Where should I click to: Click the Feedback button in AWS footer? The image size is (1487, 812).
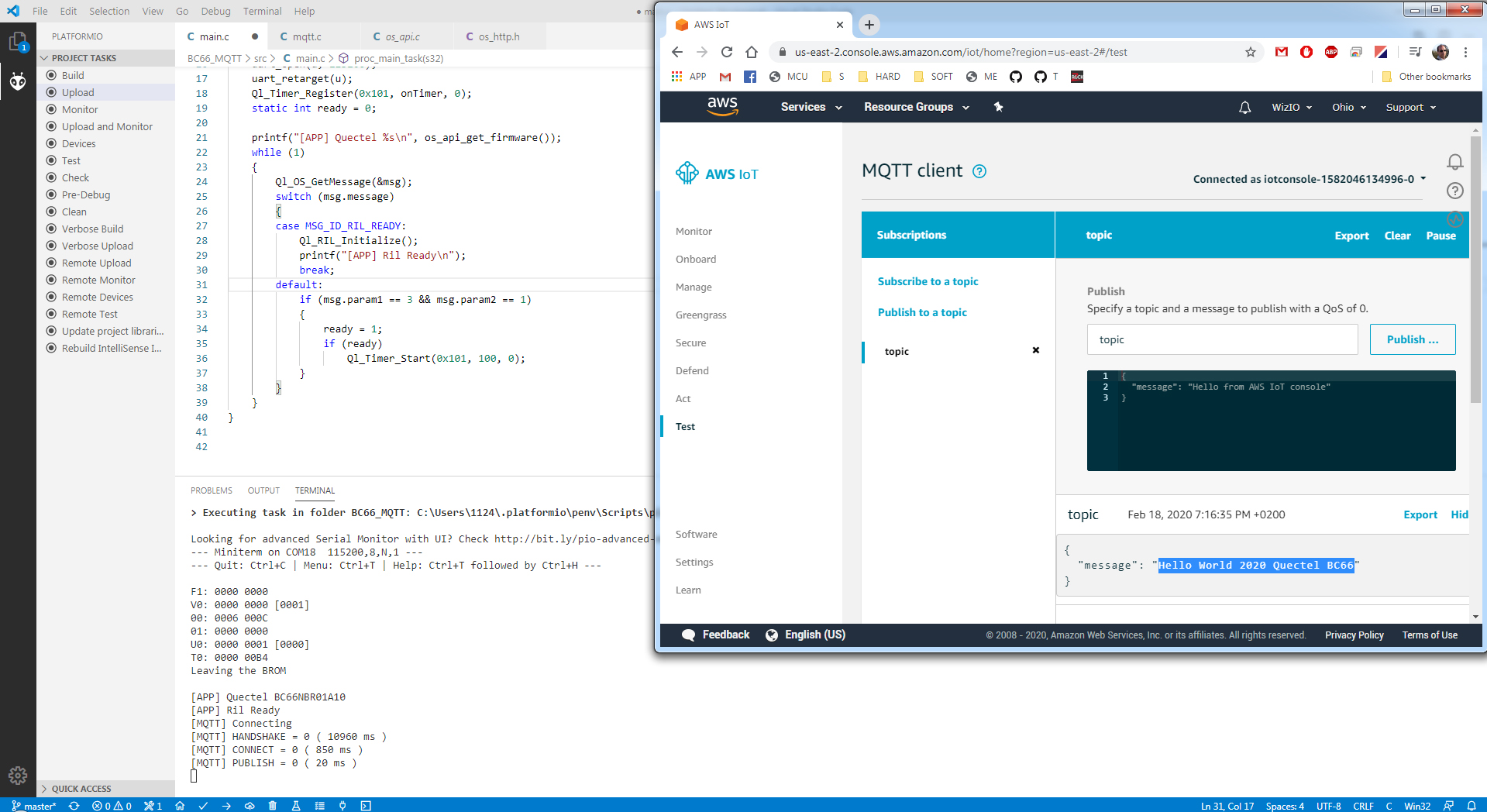[716, 635]
